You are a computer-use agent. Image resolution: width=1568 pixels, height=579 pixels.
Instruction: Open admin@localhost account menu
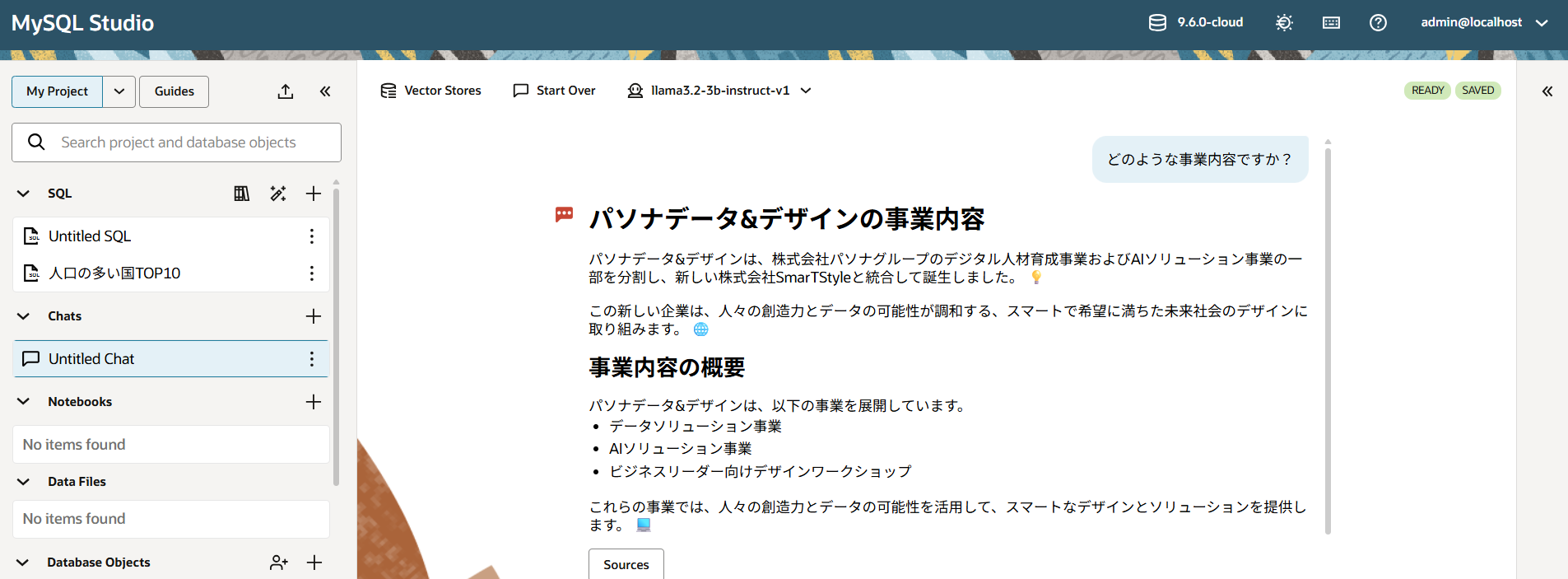click(1483, 23)
